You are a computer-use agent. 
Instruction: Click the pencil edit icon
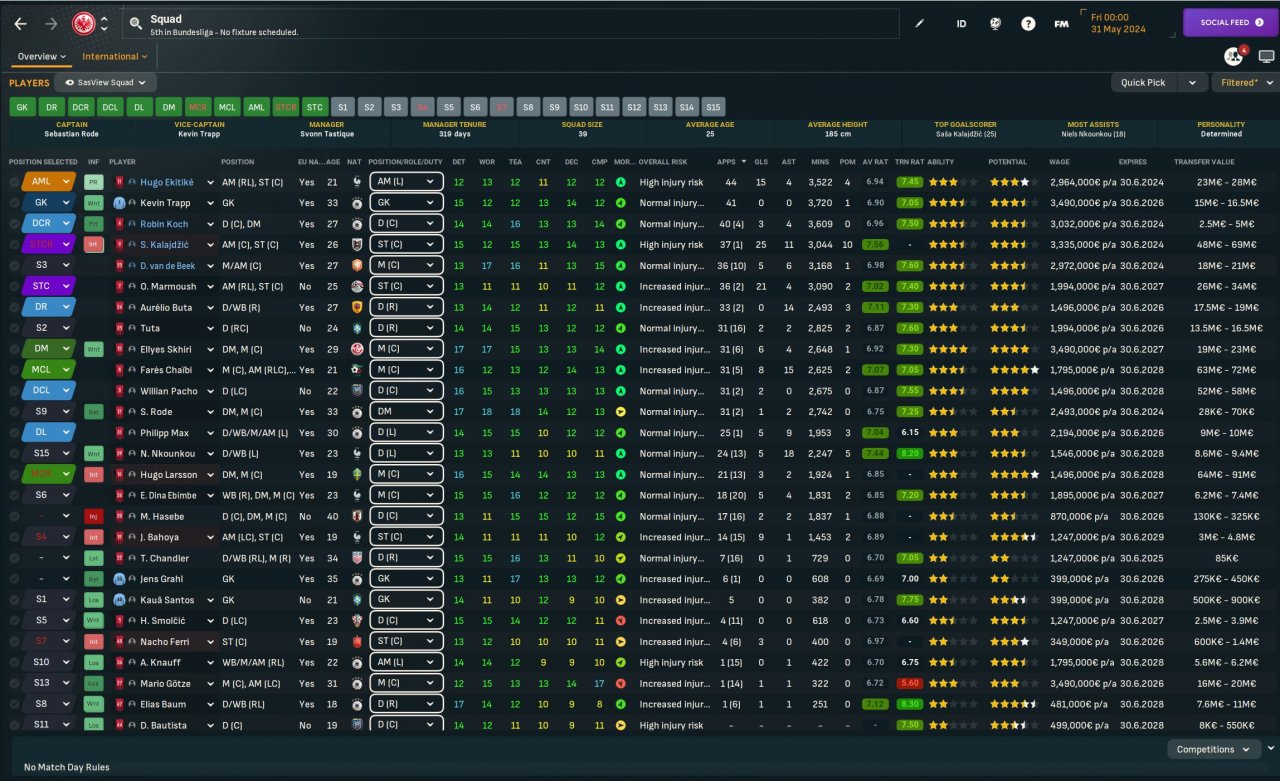click(x=920, y=23)
